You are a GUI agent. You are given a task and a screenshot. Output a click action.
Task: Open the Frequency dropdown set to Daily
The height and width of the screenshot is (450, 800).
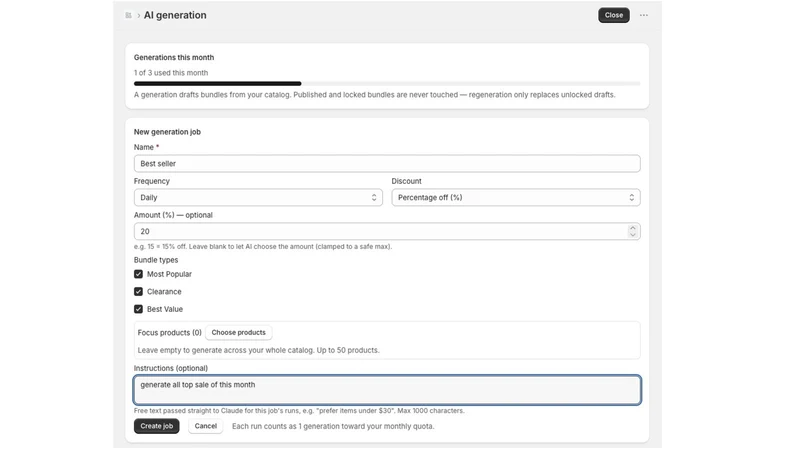pyautogui.click(x=258, y=197)
